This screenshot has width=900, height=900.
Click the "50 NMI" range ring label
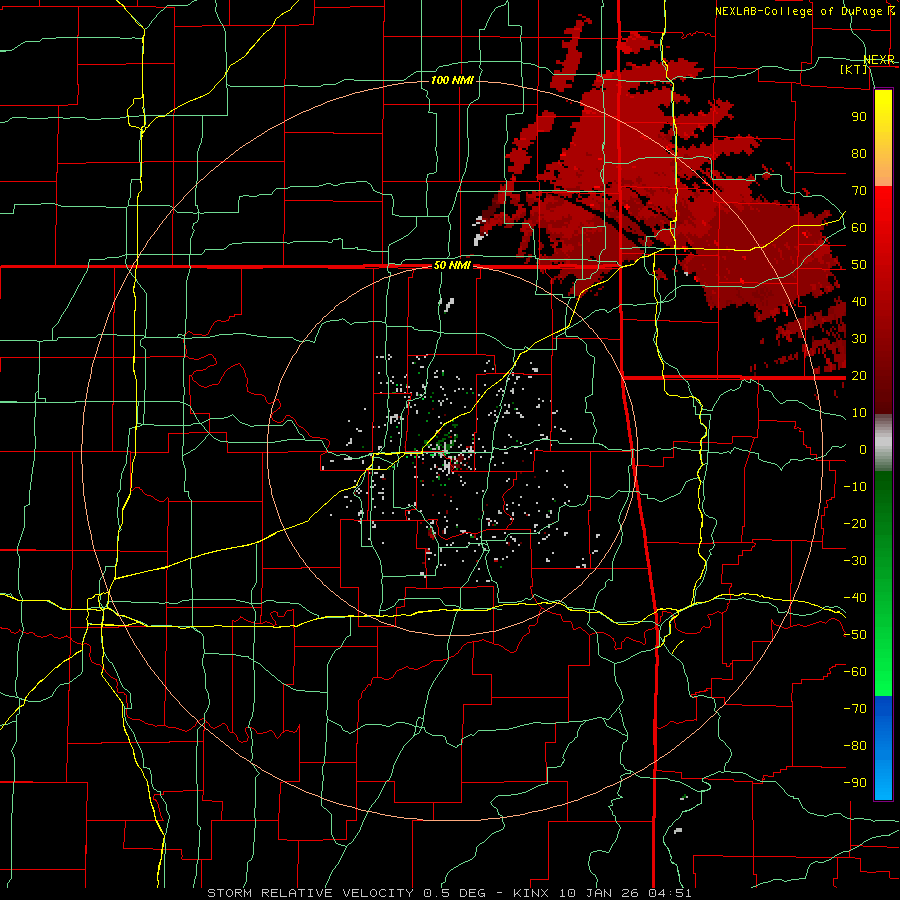pos(452,265)
